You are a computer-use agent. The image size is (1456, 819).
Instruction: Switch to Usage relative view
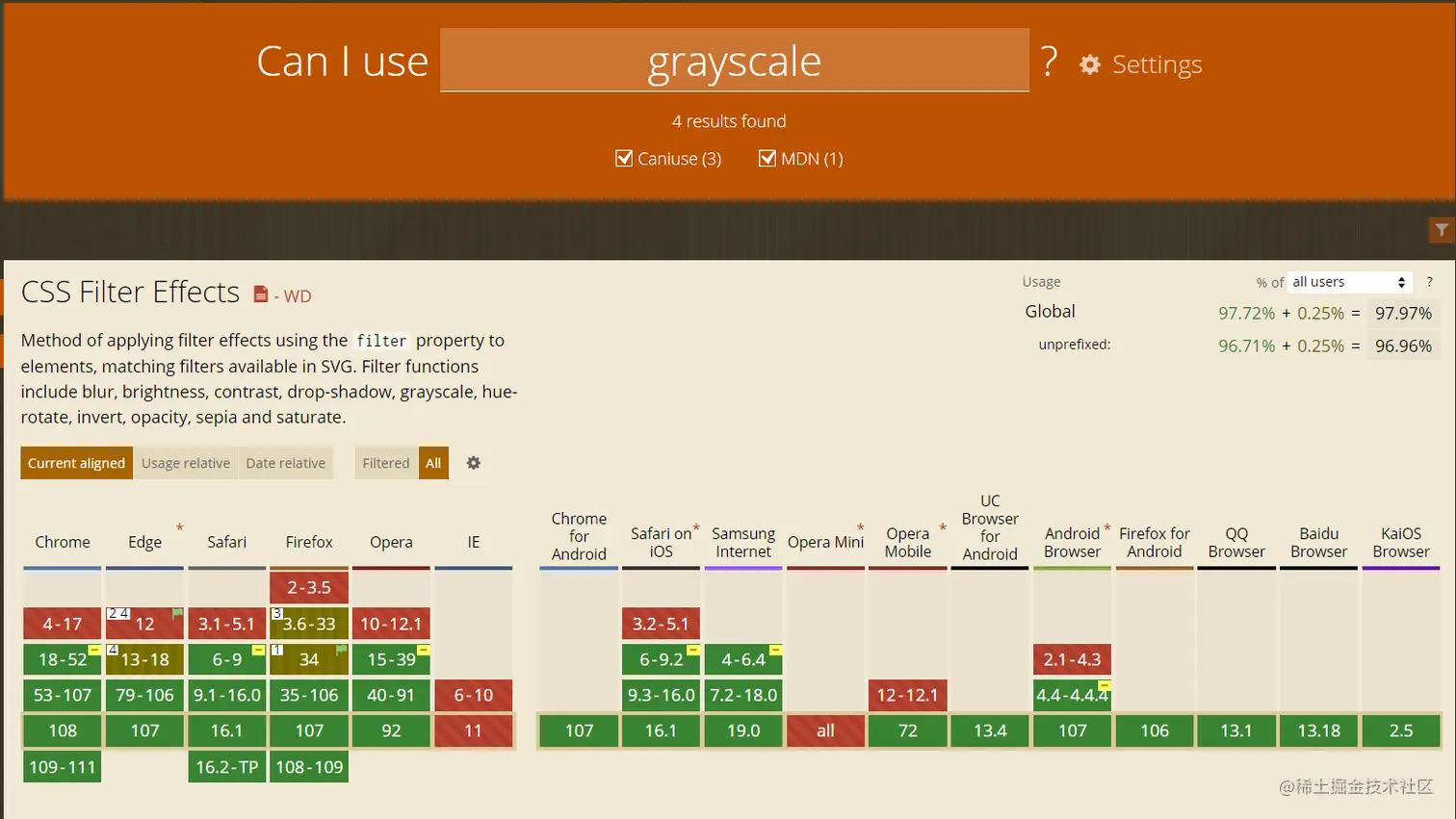(186, 463)
